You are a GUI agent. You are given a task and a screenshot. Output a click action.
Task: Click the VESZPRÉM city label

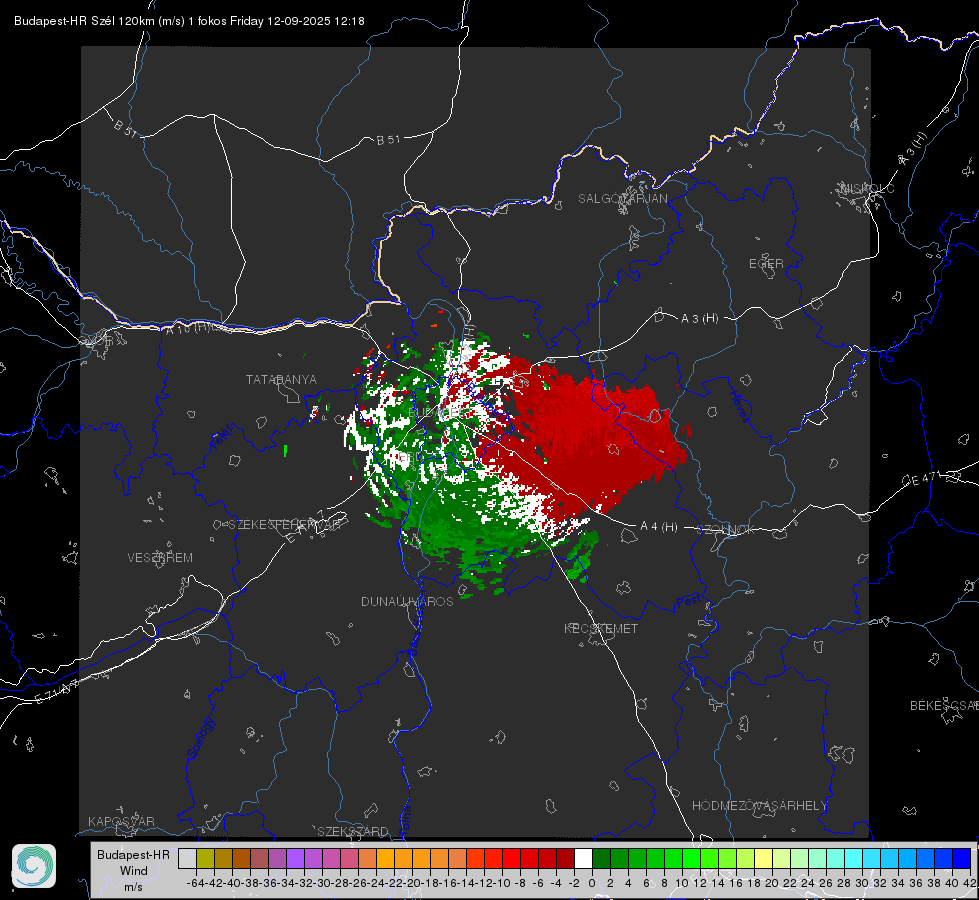click(x=160, y=557)
